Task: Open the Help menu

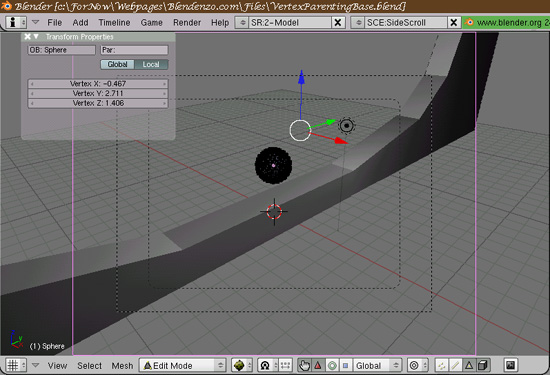Action: 220,22
